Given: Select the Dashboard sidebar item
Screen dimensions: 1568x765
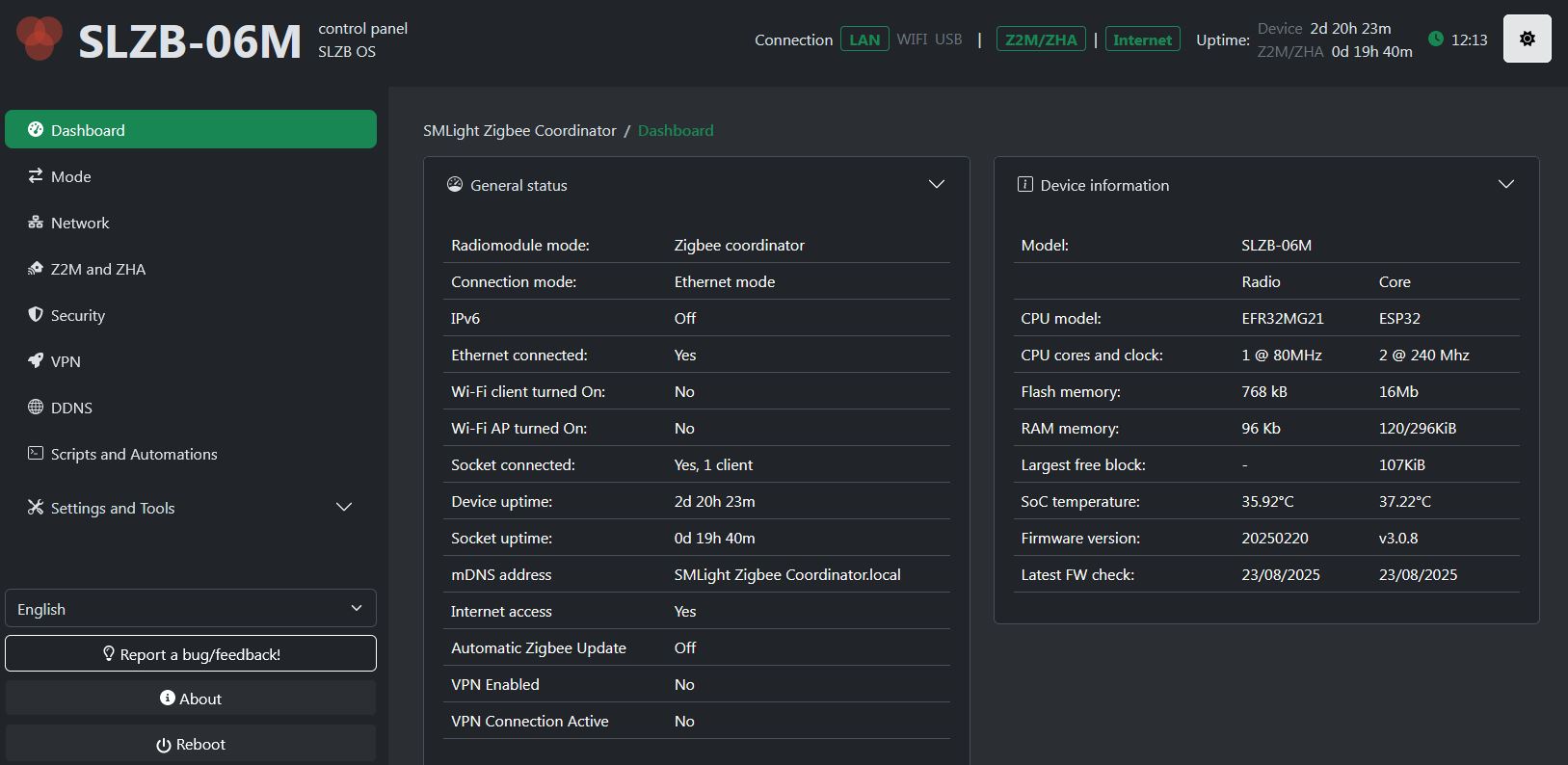Looking at the screenshot, I should (x=191, y=130).
